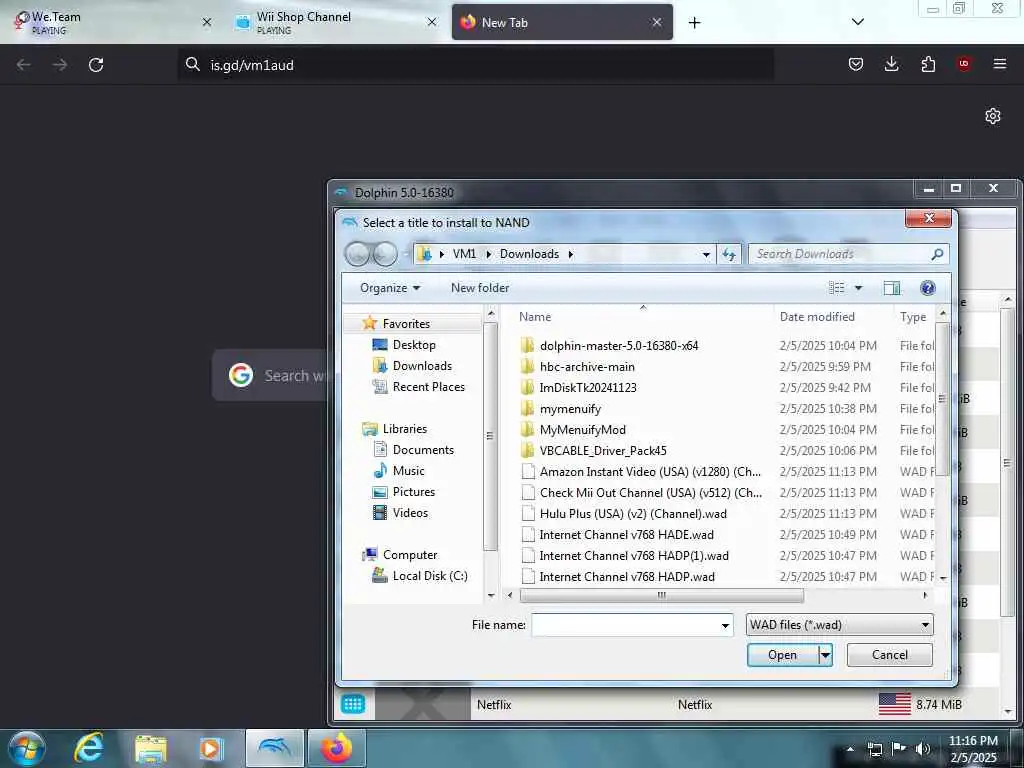The width and height of the screenshot is (1024, 768).
Task: Select MyMenuifyMod folder
Action: (x=582, y=430)
